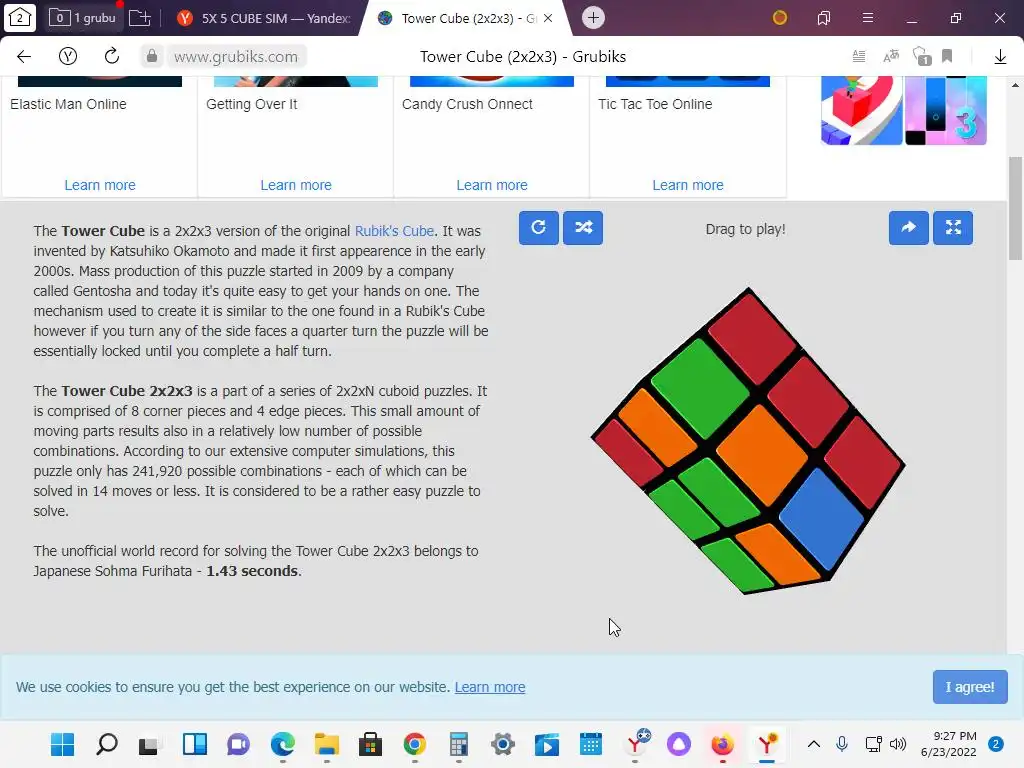This screenshot has width=1024, height=768.
Task: Open clock showing 9:27 PM
Action: point(948,744)
